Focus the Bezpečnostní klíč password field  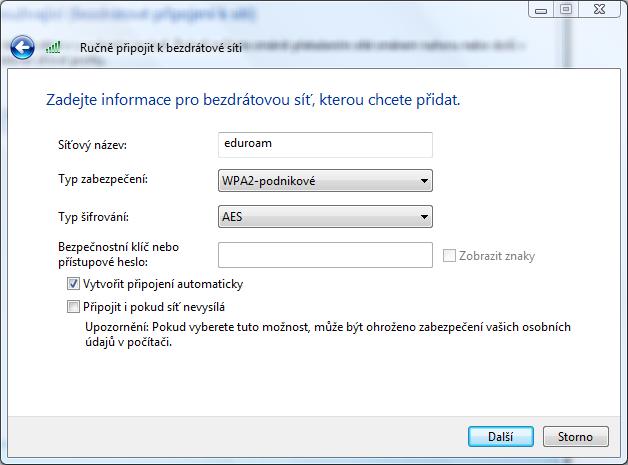click(x=325, y=255)
